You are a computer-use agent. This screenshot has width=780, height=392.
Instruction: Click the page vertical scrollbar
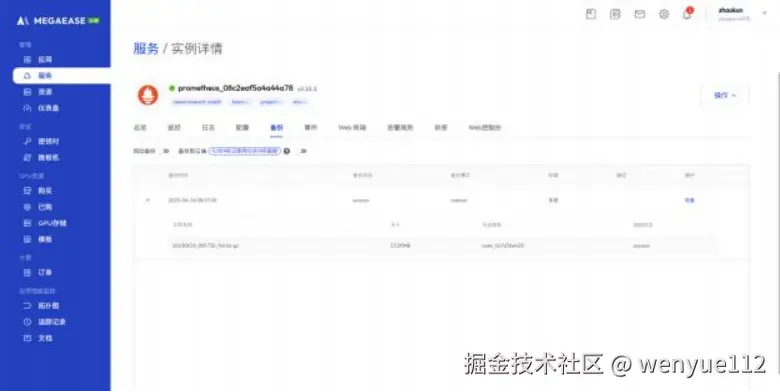tap(778, 224)
